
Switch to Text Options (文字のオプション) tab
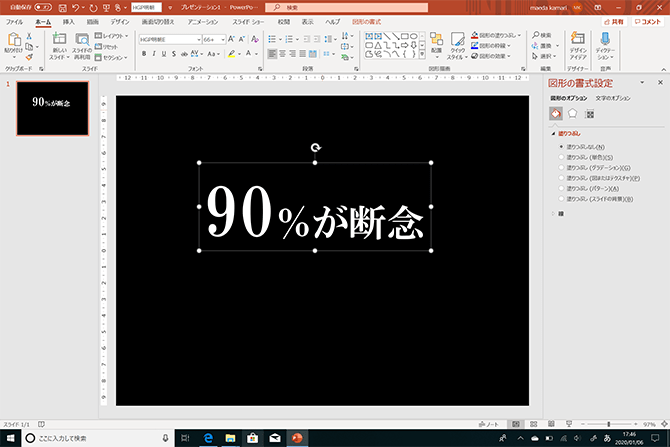[x=613, y=98]
